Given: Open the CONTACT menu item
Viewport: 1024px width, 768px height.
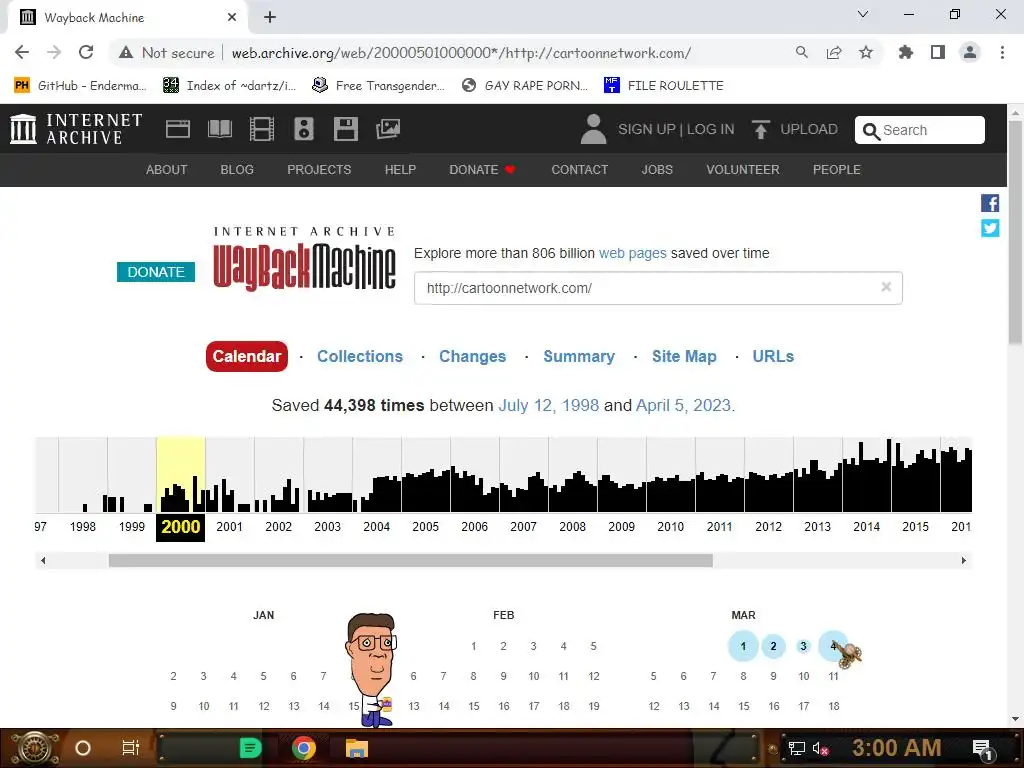Looking at the screenshot, I should [x=579, y=170].
